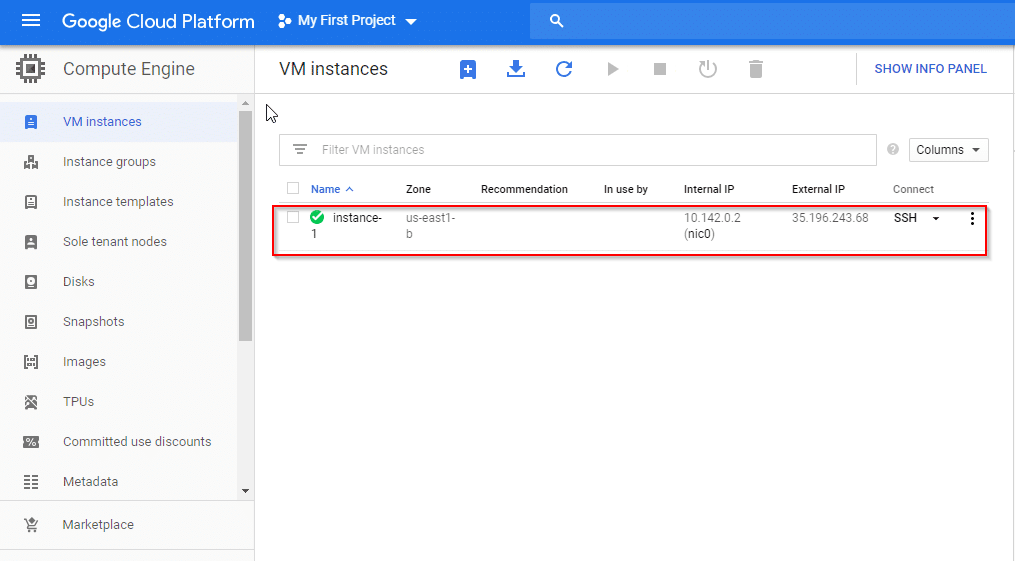
Task: Click the help question mark icon
Action: [893, 149]
